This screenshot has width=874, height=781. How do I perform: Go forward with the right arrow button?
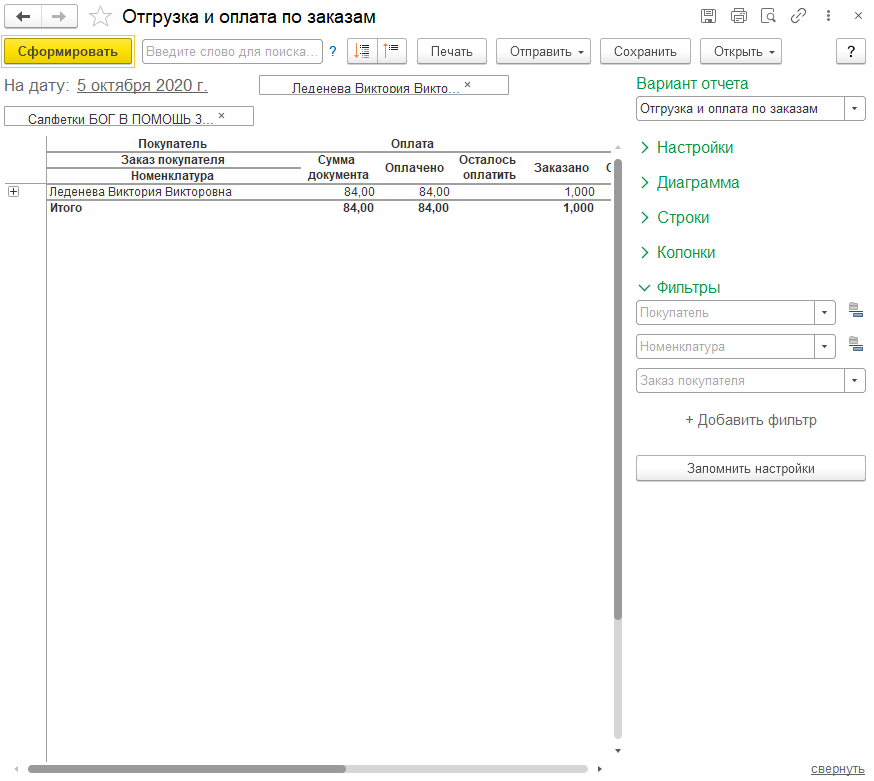pos(59,17)
